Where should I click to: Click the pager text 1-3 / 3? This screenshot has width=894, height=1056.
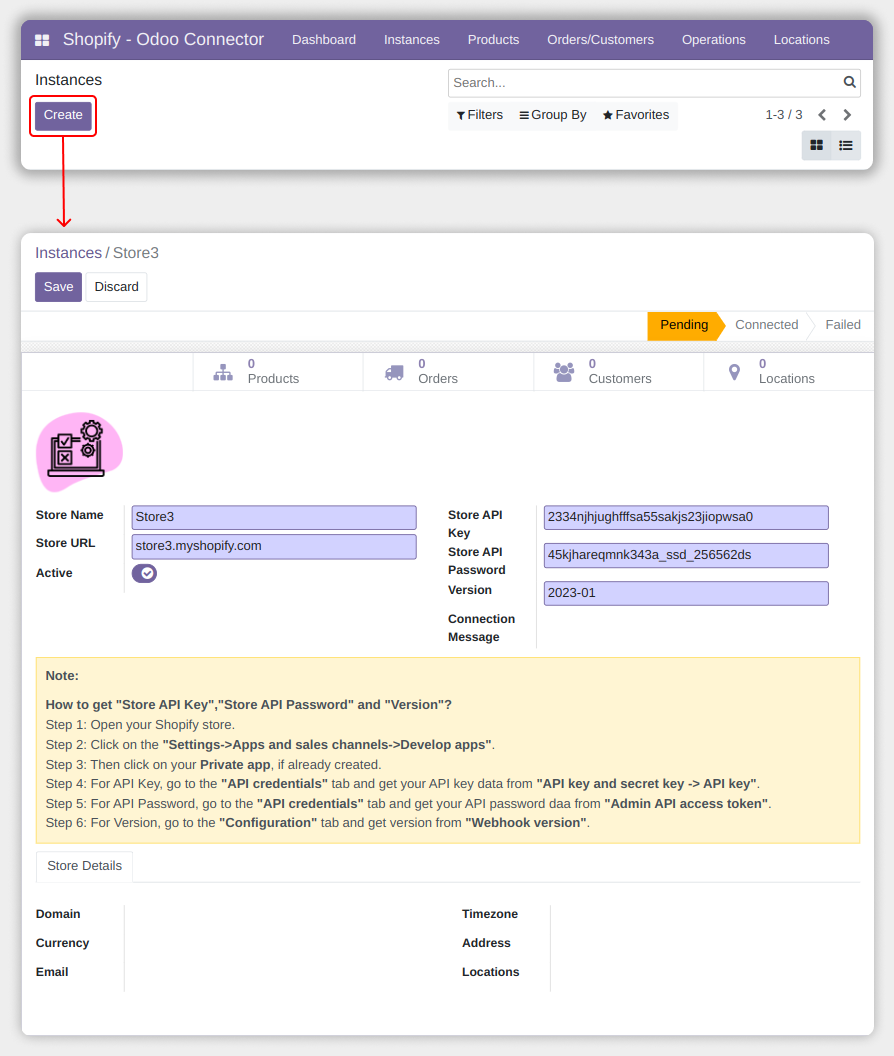[784, 115]
